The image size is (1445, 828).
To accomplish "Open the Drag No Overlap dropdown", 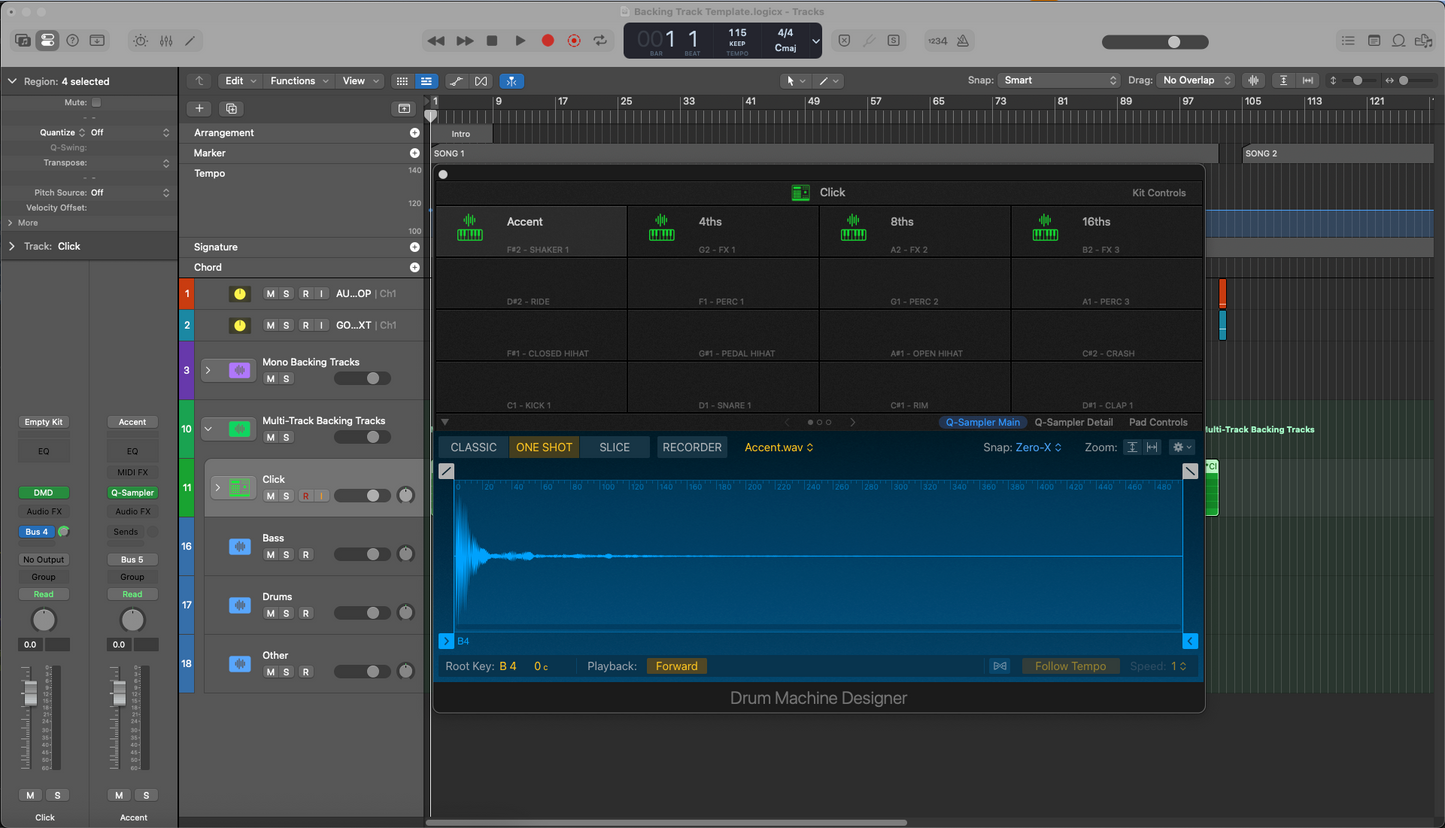I will tap(1196, 80).
